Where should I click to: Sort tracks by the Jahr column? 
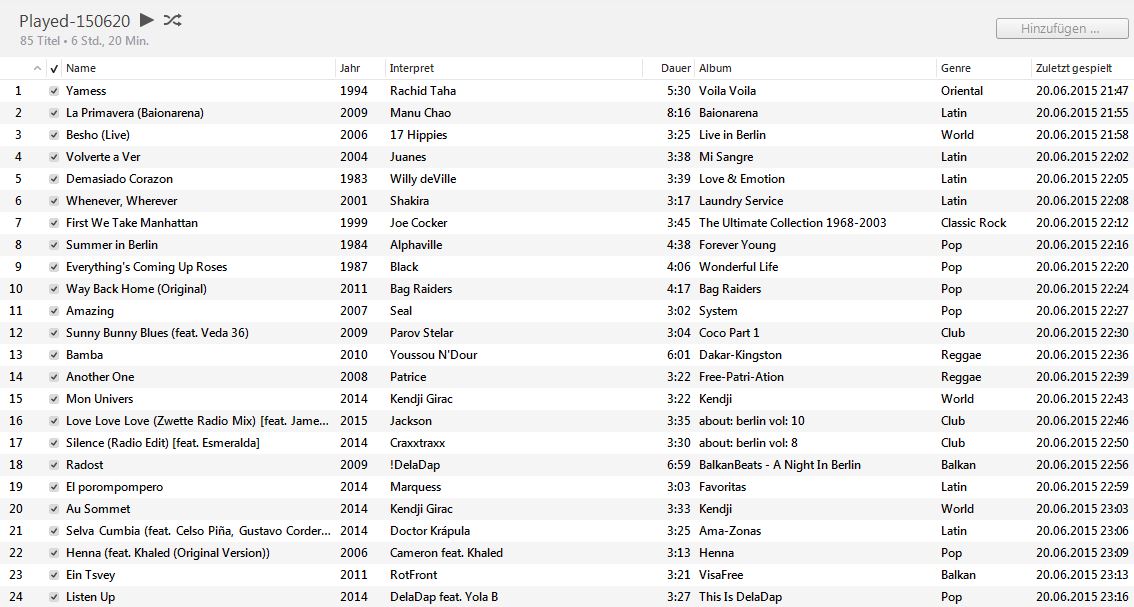350,68
